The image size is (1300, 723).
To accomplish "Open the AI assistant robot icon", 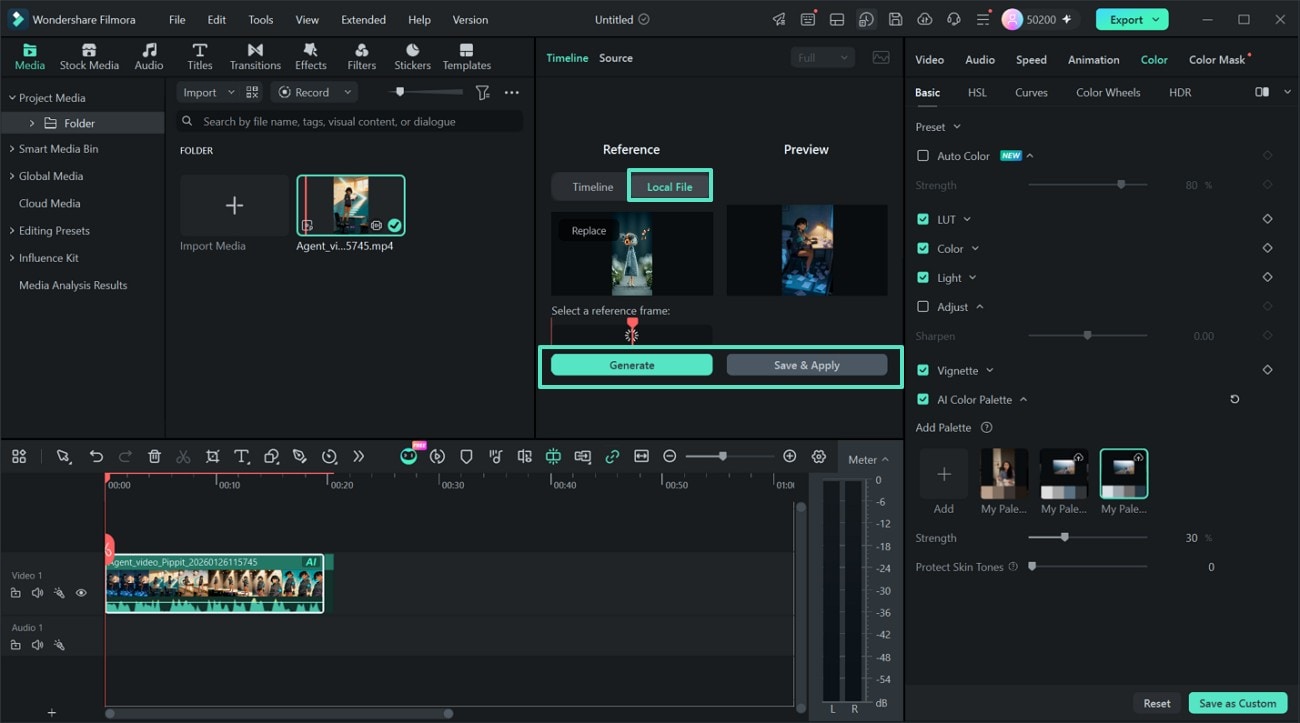I will (408, 456).
